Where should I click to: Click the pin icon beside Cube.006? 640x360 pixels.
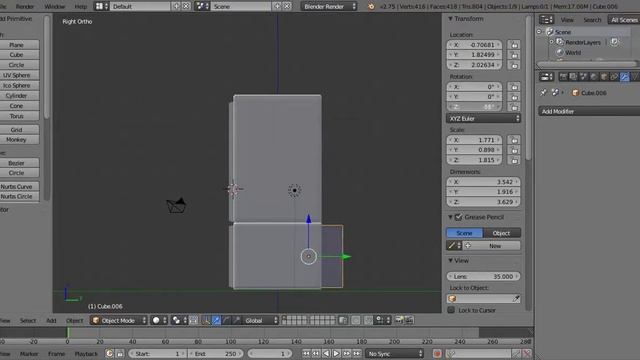coord(543,93)
